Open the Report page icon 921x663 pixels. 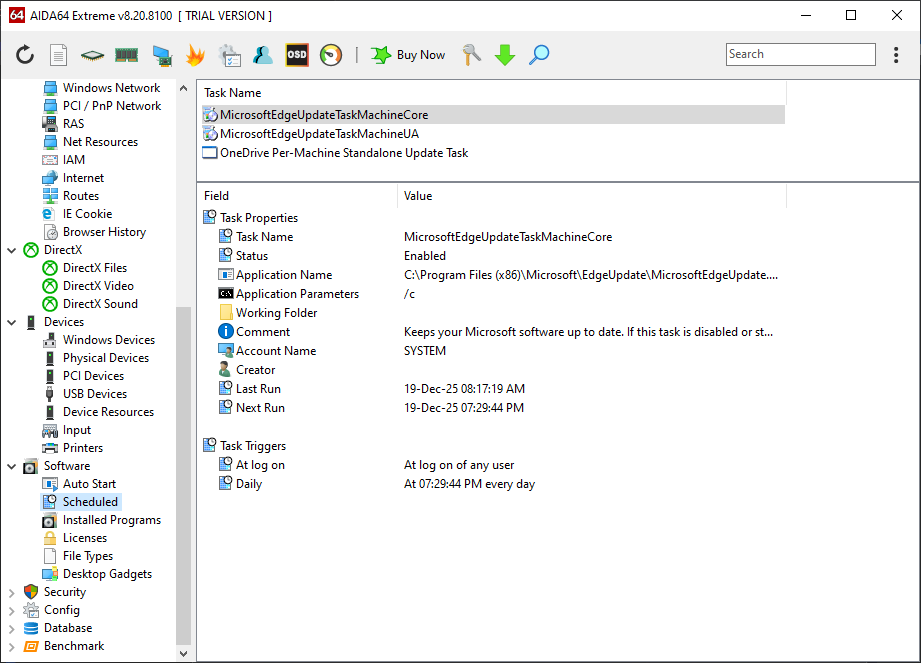pyautogui.click(x=59, y=55)
